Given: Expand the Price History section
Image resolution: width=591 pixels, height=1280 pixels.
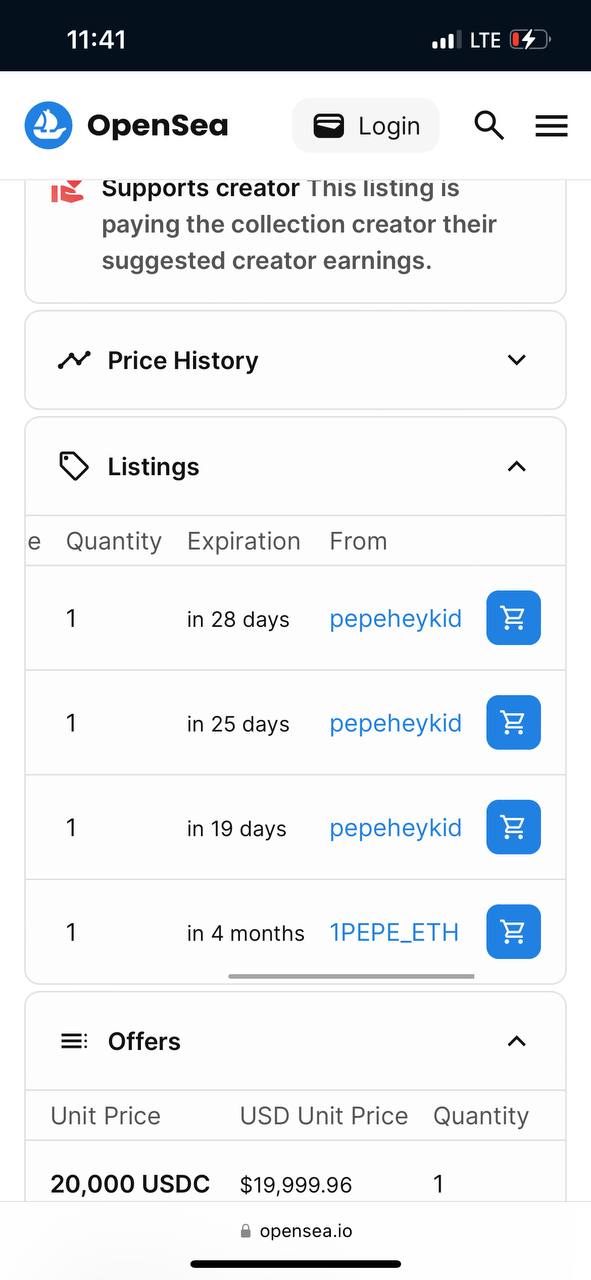Looking at the screenshot, I should click(296, 360).
